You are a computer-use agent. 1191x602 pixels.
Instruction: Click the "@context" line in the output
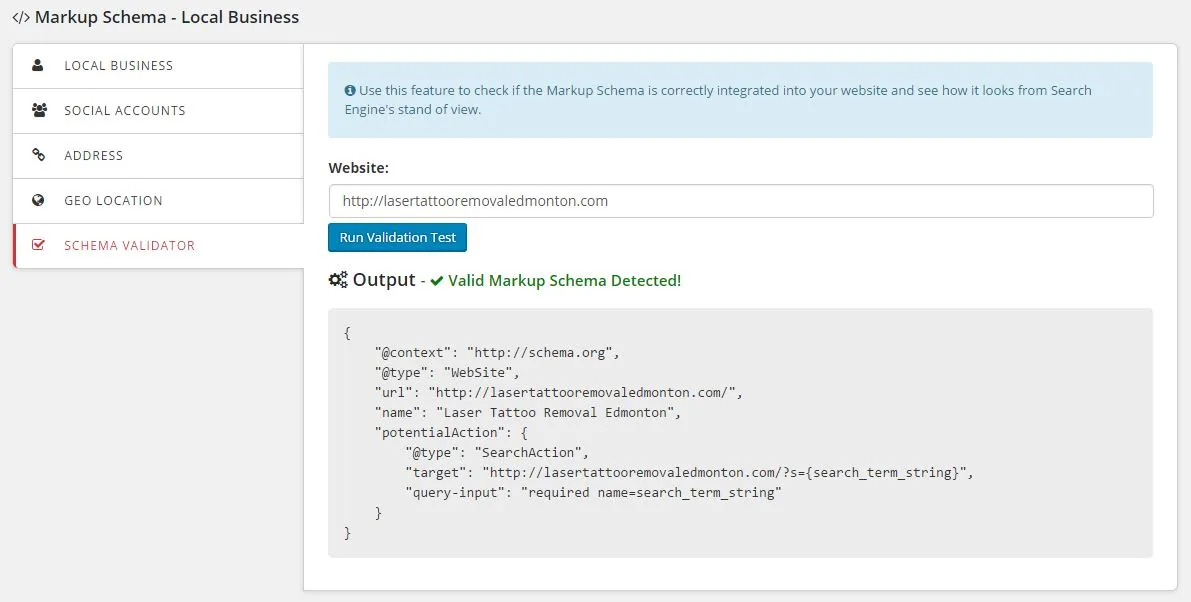tap(498, 352)
